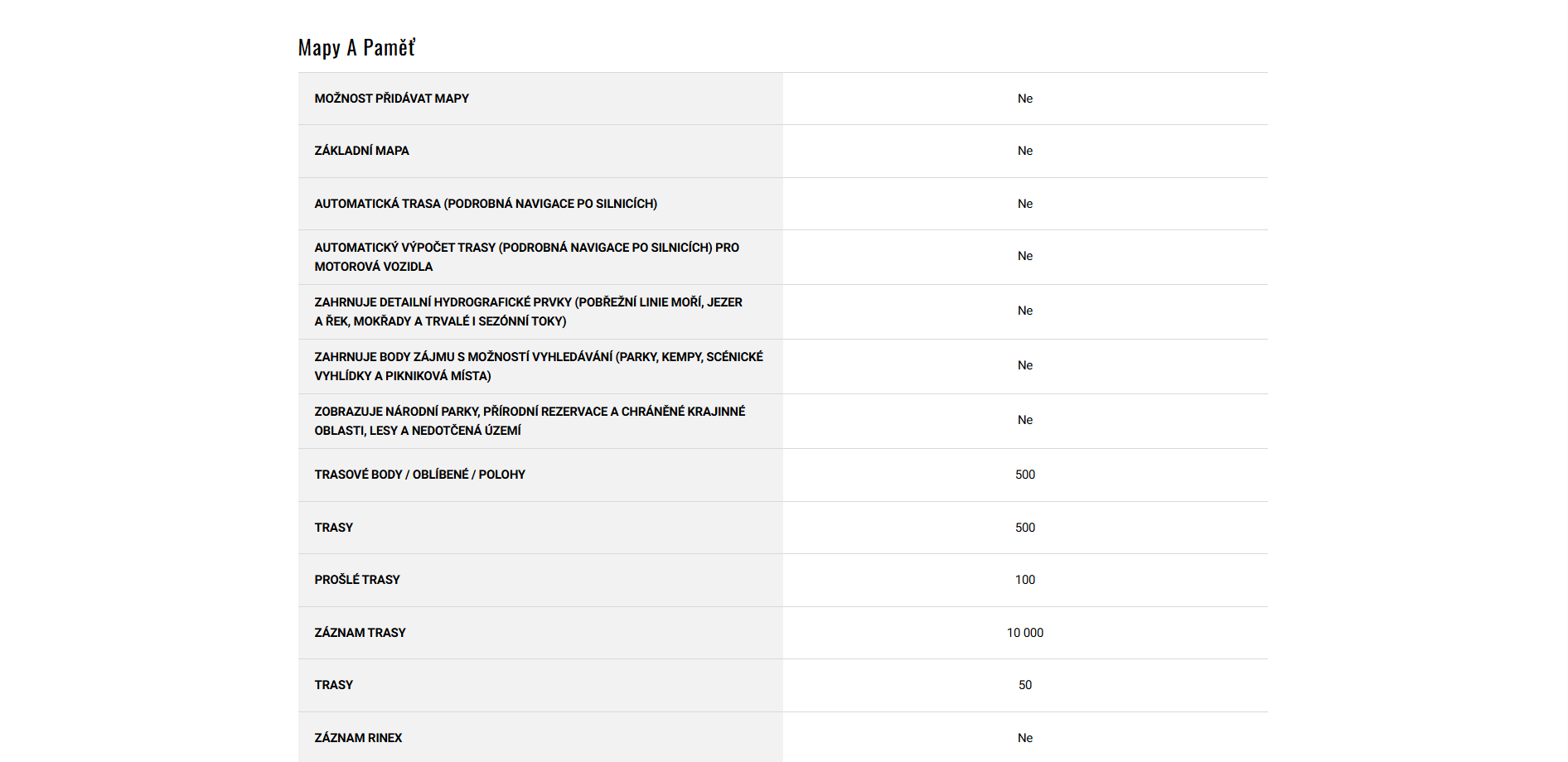
Task: Click the "Trasové body / Oblíbené / Polohy" label
Action: pyautogui.click(x=419, y=475)
